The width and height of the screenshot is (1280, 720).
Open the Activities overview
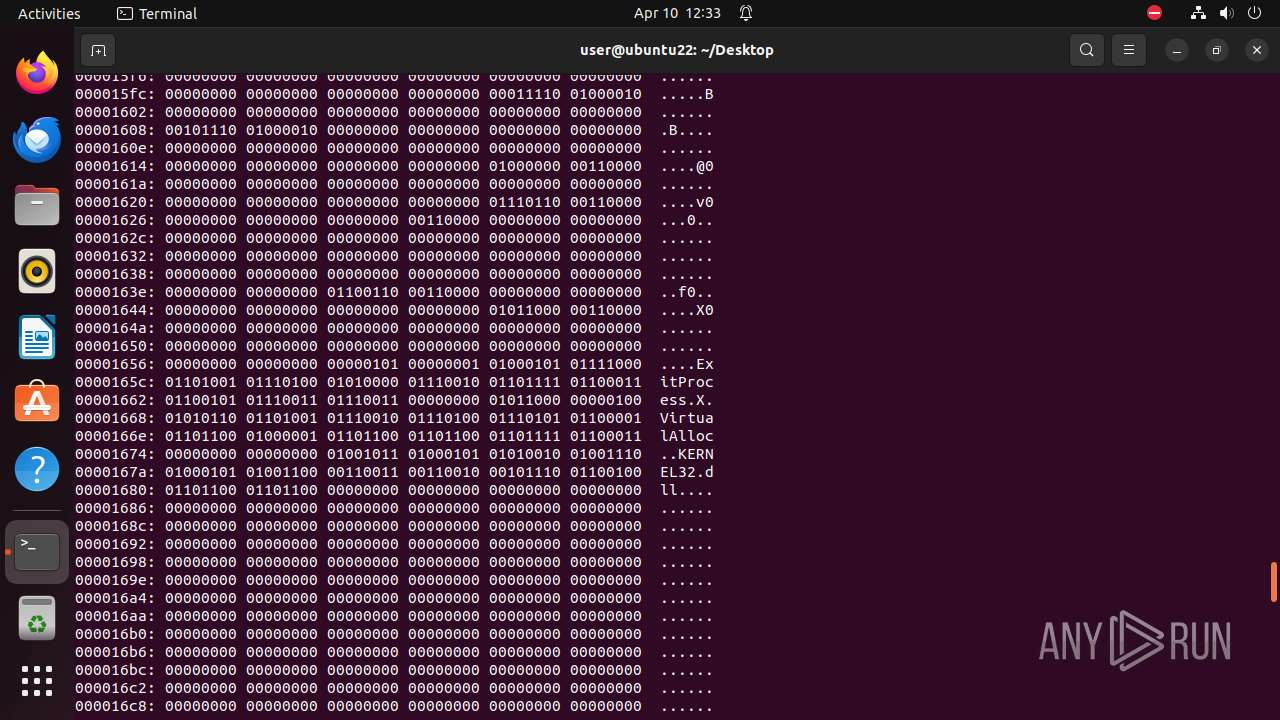point(49,13)
